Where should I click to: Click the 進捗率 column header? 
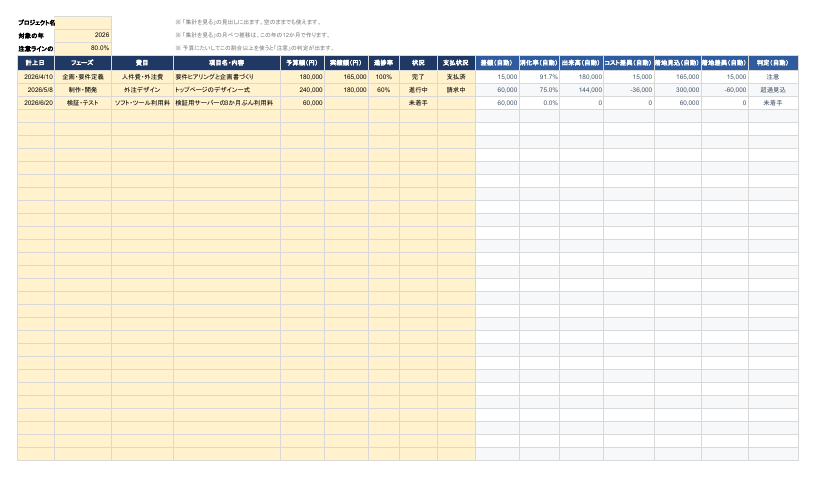(x=384, y=63)
